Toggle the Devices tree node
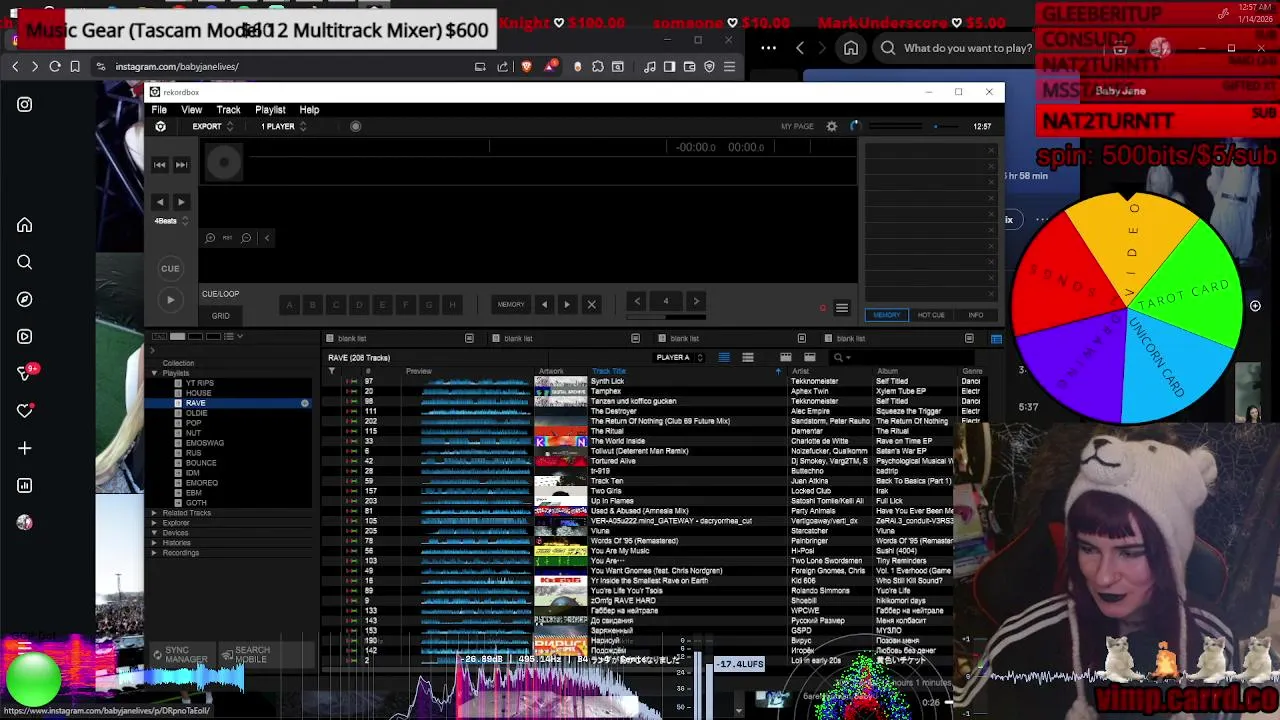The height and width of the screenshot is (720, 1280). pos(154,533)
